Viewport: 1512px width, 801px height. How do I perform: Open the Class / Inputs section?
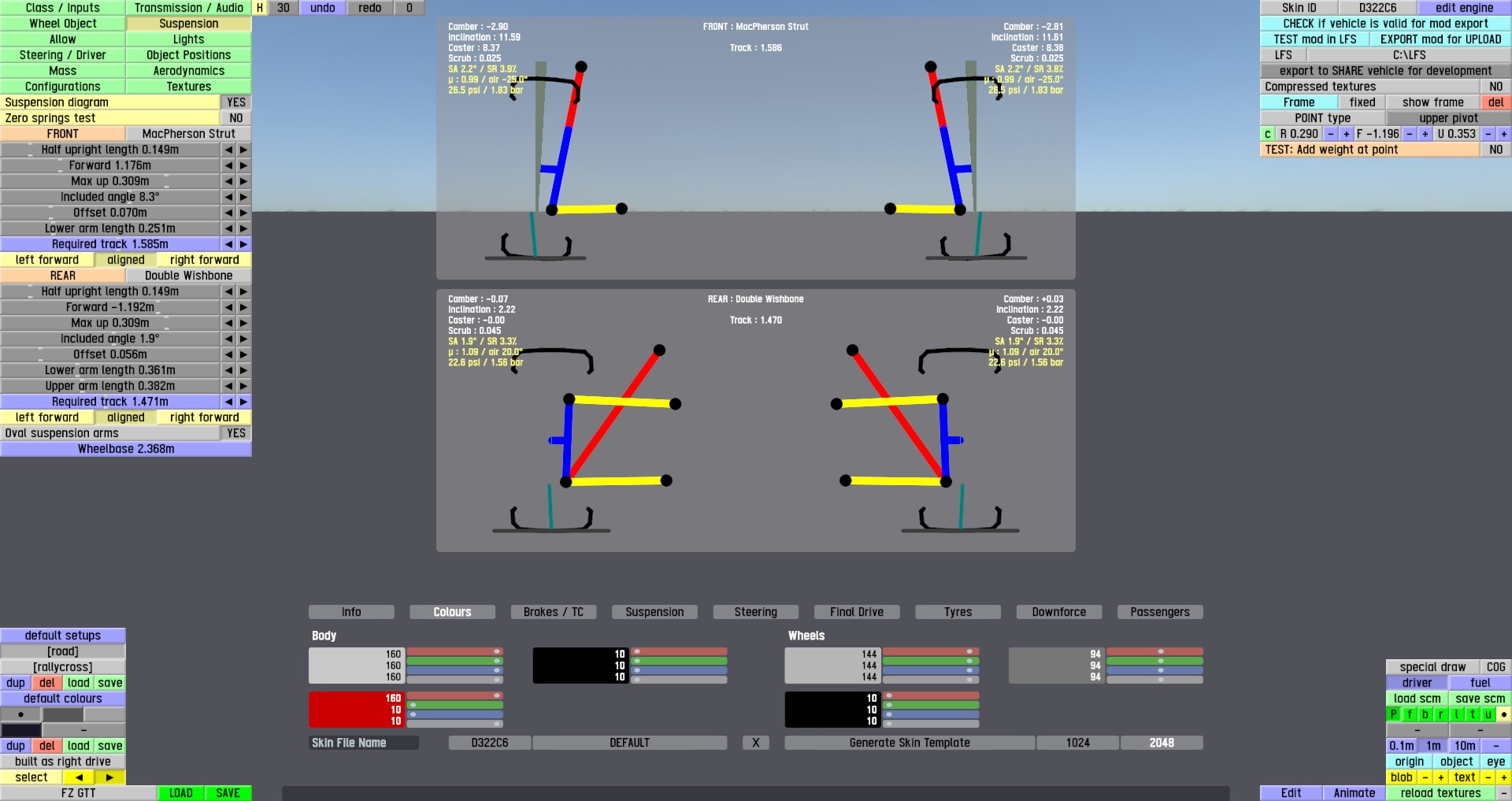point(63,8)
